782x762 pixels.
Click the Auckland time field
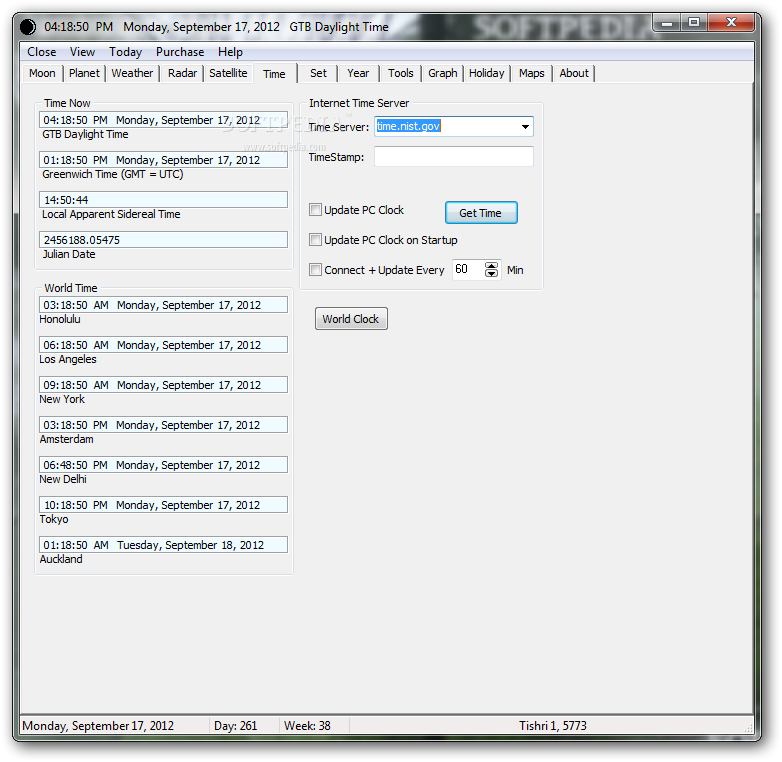coord(164,544)
